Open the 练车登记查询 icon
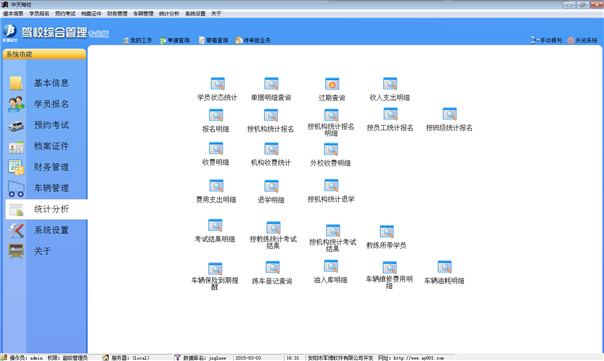The width and height of the screenshot is (604, 361). pos(272,268)
